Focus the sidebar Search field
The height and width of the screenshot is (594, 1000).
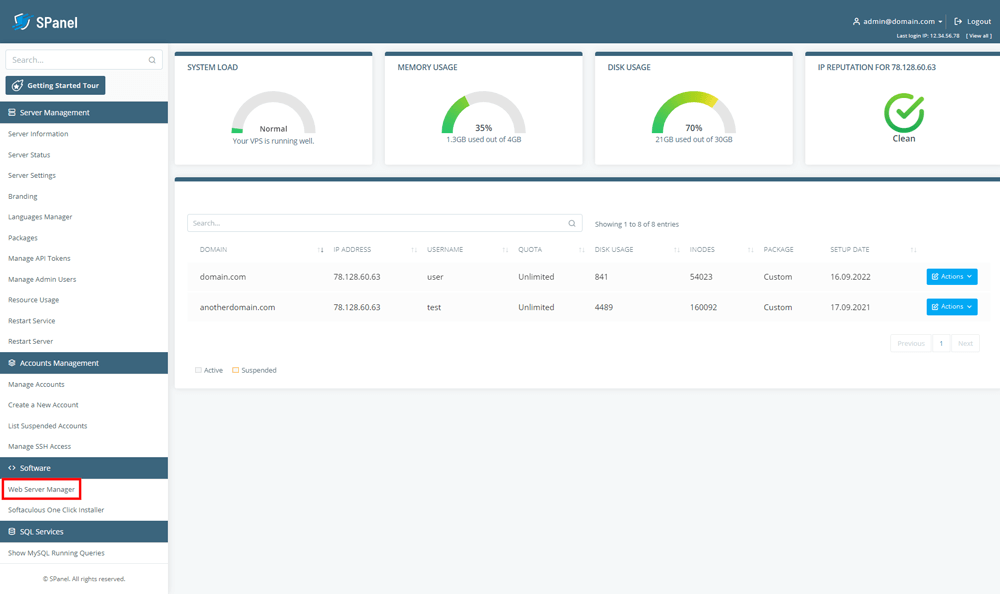84,60
